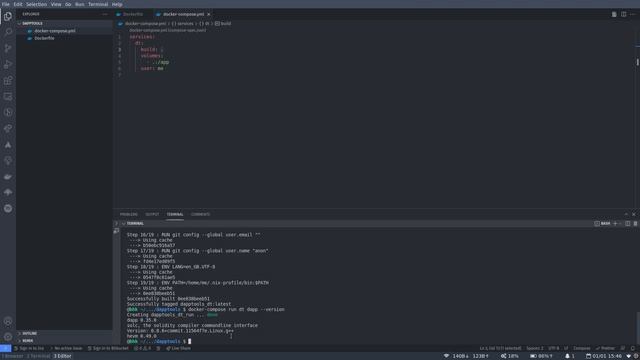
Task: Close the docker-compose.yml tab
Action: 209,14
